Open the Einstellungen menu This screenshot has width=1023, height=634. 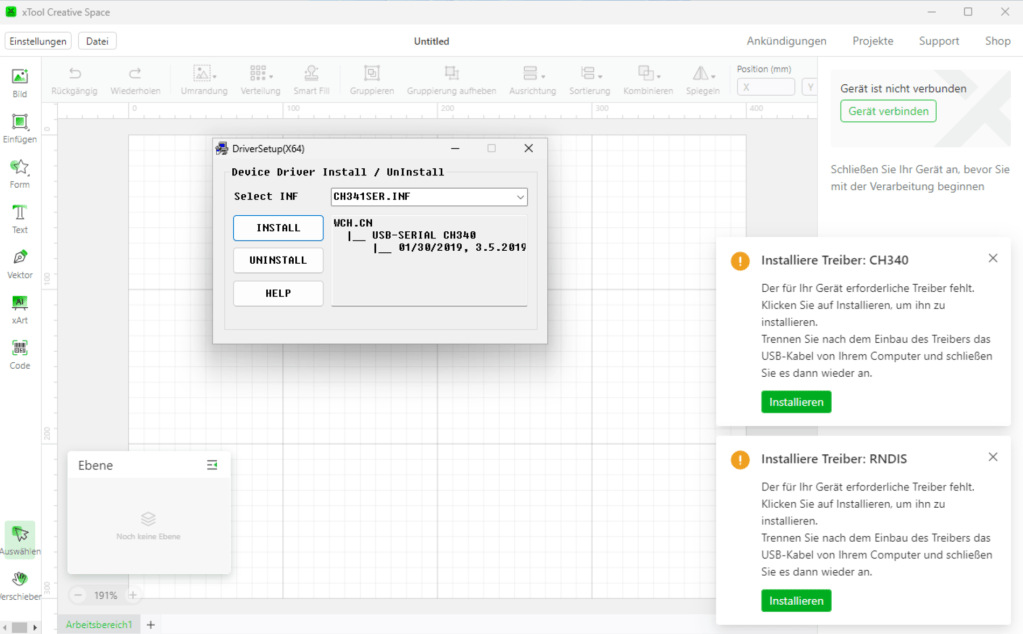[38, 41]
